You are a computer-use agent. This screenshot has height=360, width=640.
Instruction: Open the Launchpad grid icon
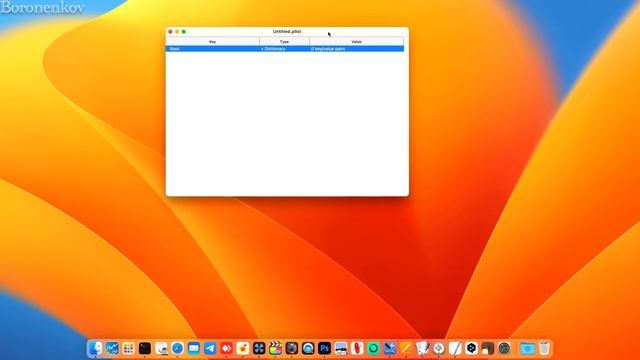click(x=128, y=348)
